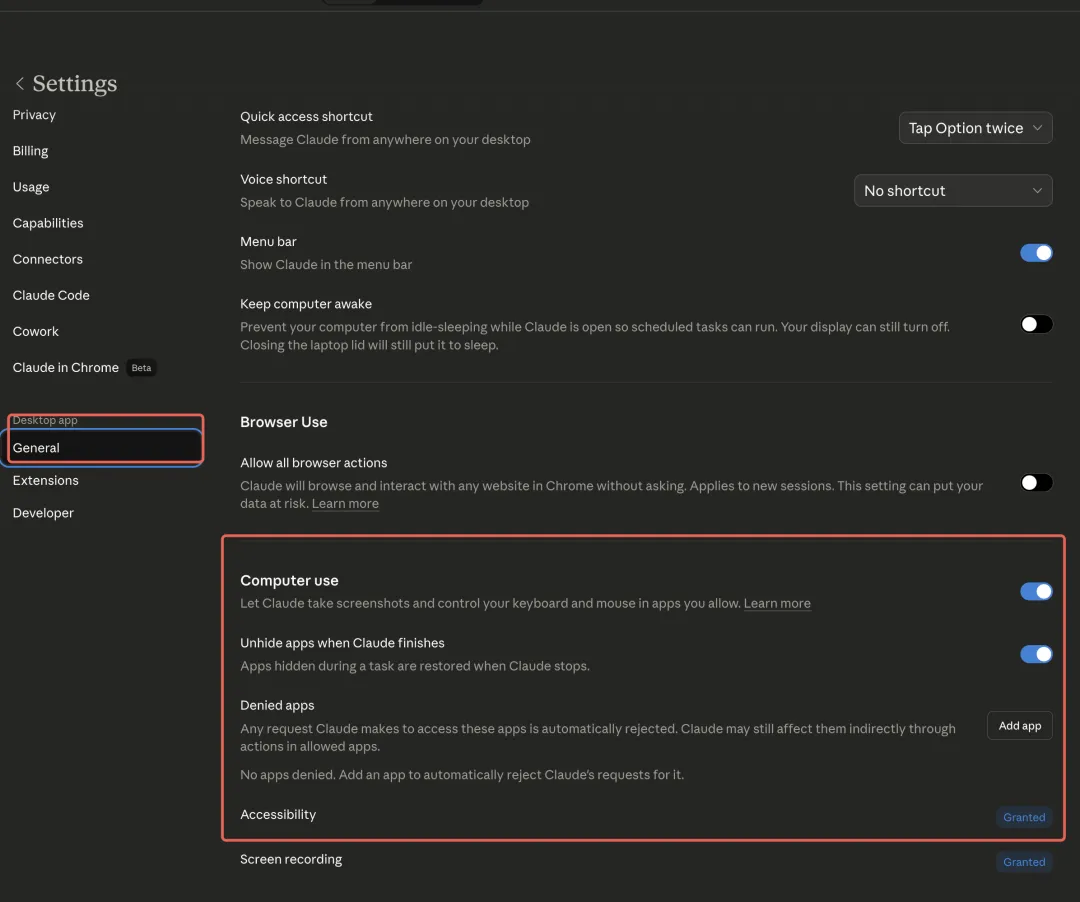Screen dimensions: 1080x902
Task: Follow Learn more link under Computer use
Action: pyautogui.click(x=777, y=604)
